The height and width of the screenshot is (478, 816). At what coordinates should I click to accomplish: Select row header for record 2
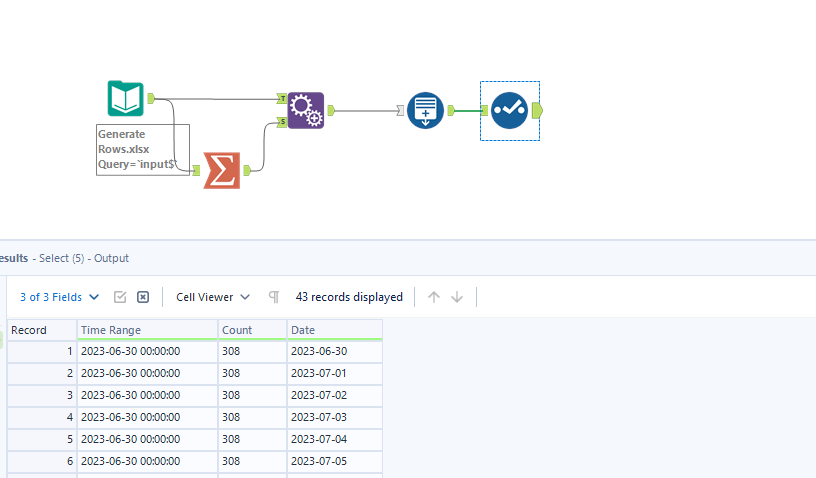(42, 373)
